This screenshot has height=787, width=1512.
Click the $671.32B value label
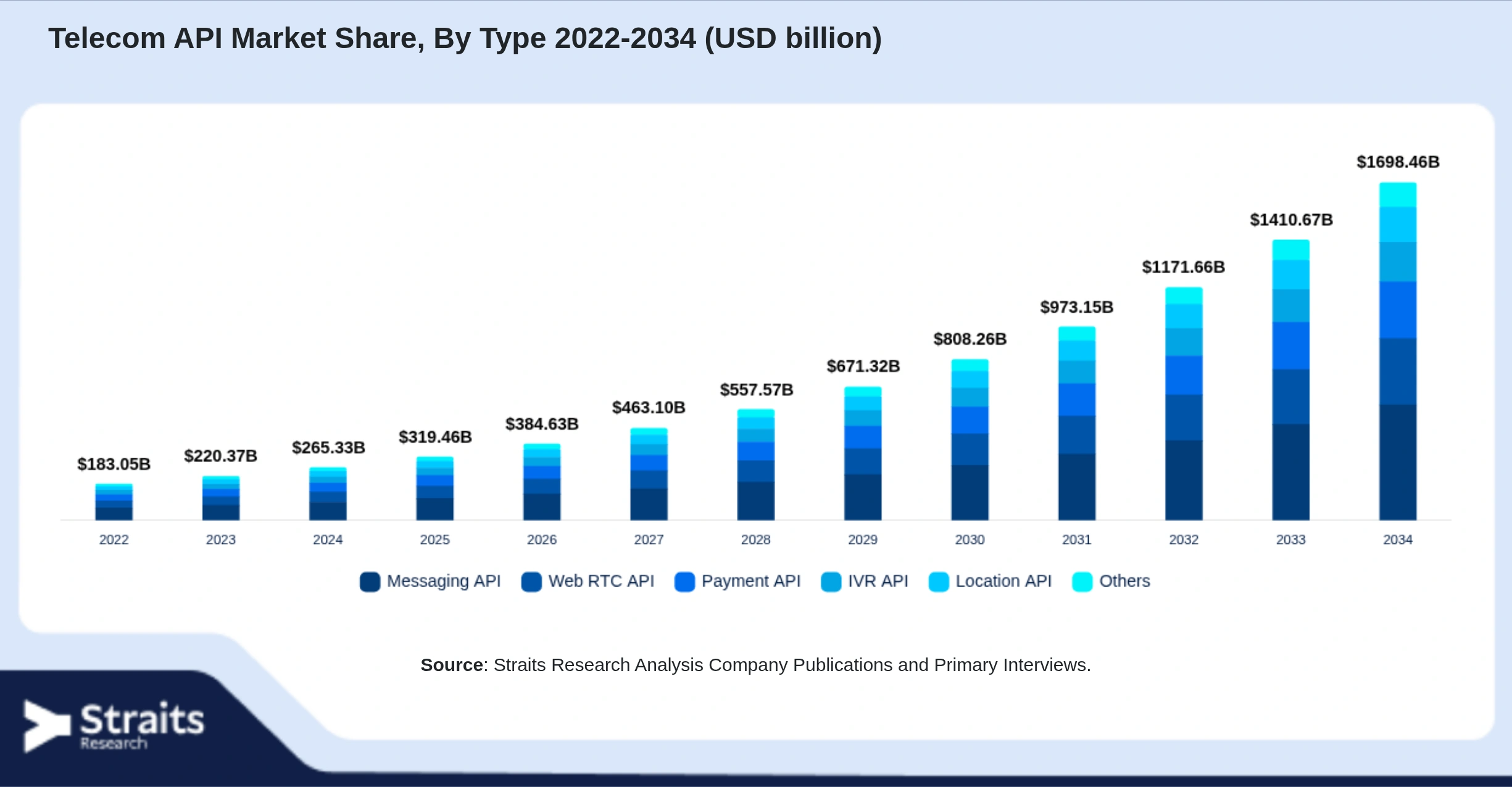click(x=863, y=366)
